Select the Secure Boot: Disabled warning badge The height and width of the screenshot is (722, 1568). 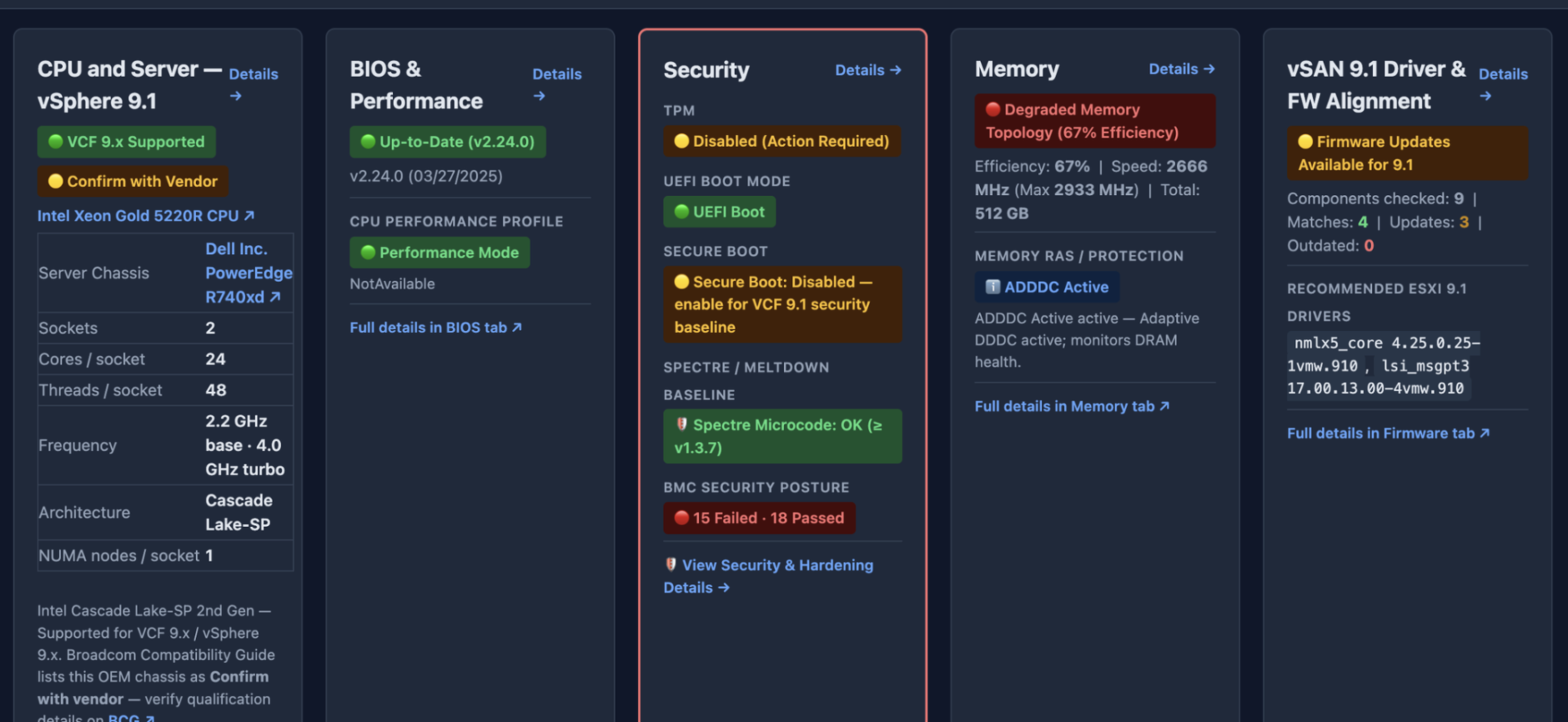click(782, 305)
